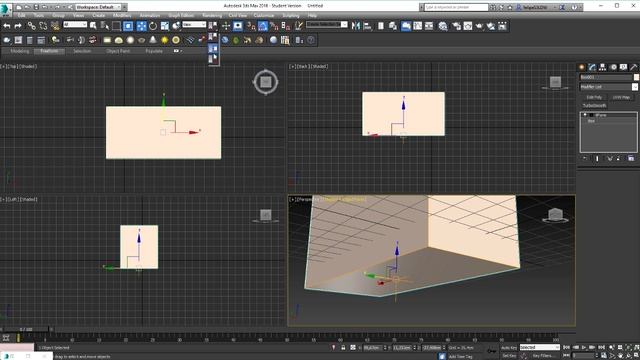Open the Rendering menu
Screen dimensions: 640x360
[x=212, y=15]
